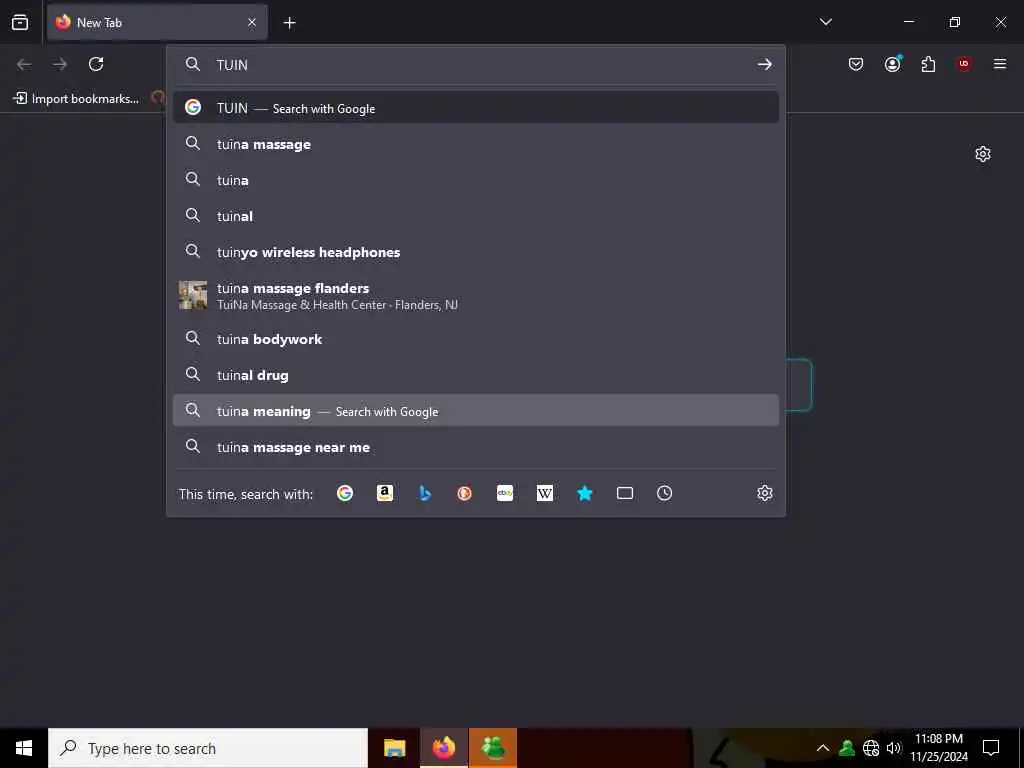Open the Windows notification center
Viewport: 1024px width, 768px height.
tap(991, 748)
